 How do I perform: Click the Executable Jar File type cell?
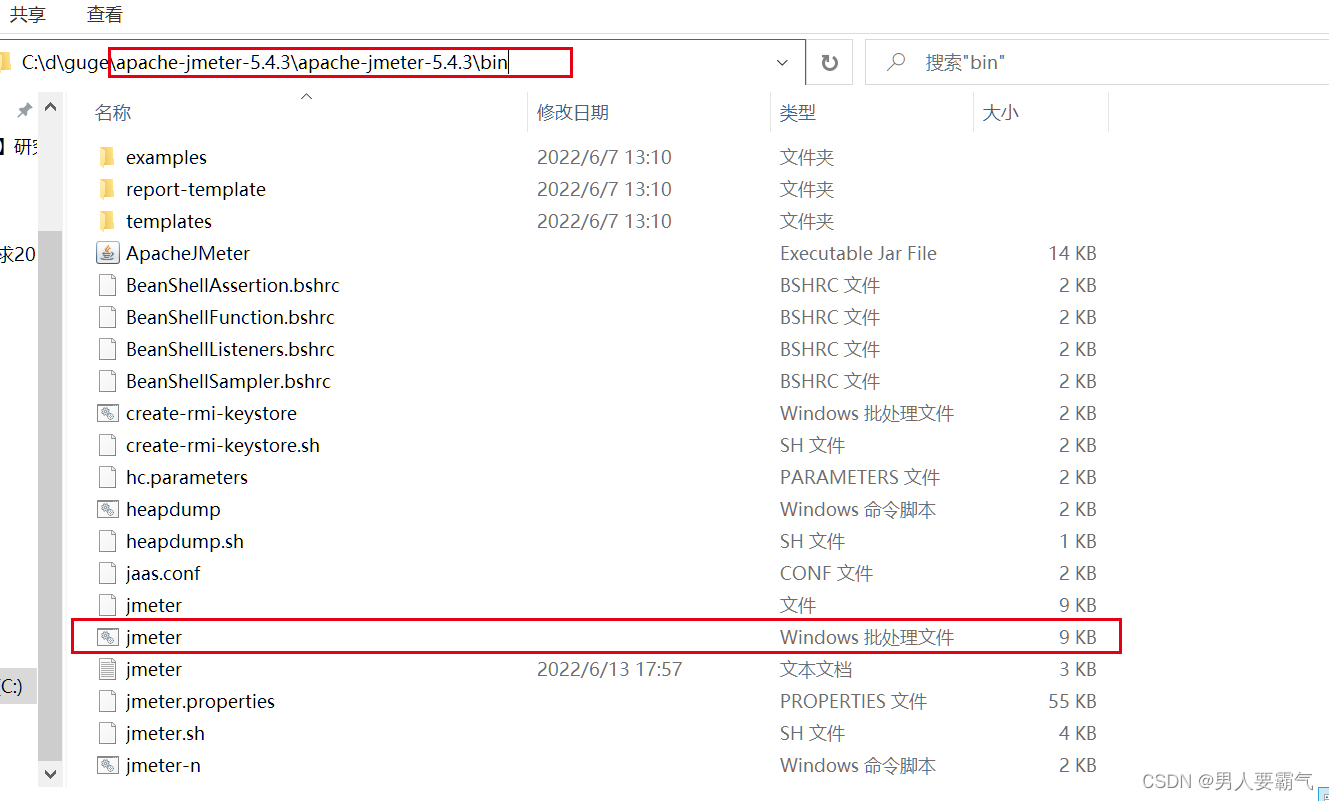(858, 253)
